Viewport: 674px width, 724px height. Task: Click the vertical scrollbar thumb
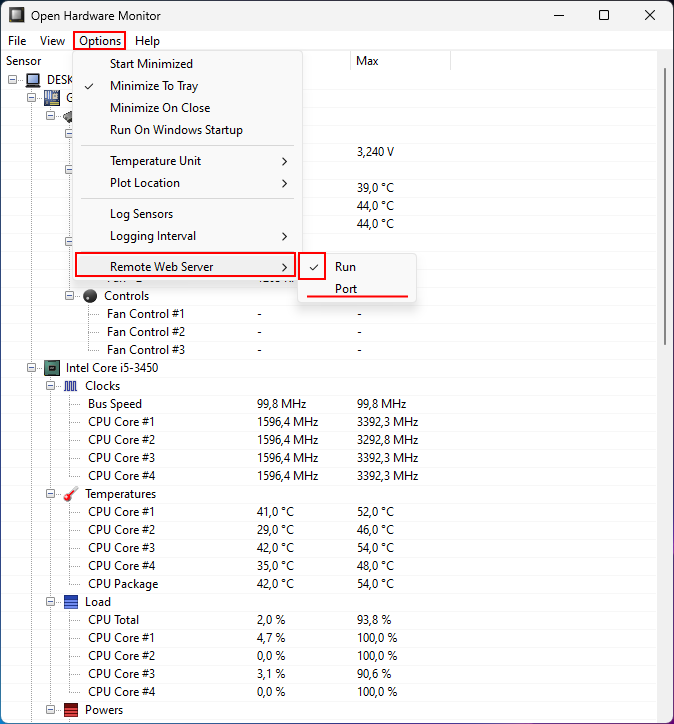coord(665,206)
